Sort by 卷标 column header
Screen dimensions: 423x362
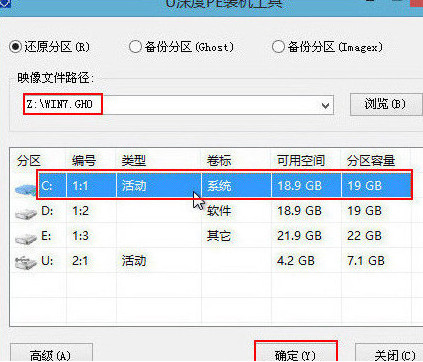coord(219,161)
